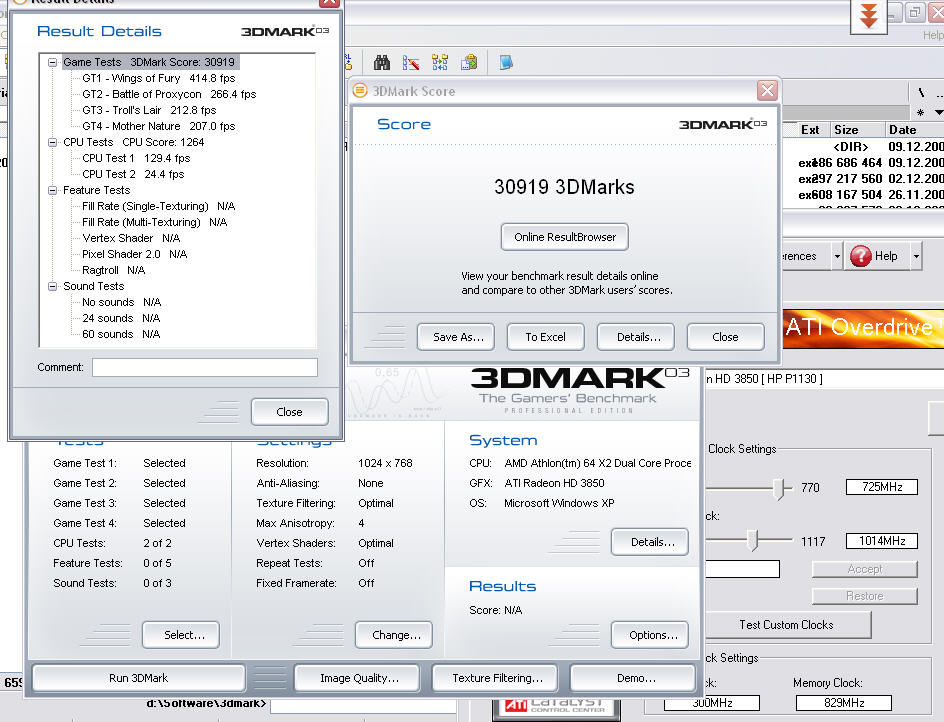Adjust the memory clock slider at 1117
The image size is (944, 722).
coord(753,540)
